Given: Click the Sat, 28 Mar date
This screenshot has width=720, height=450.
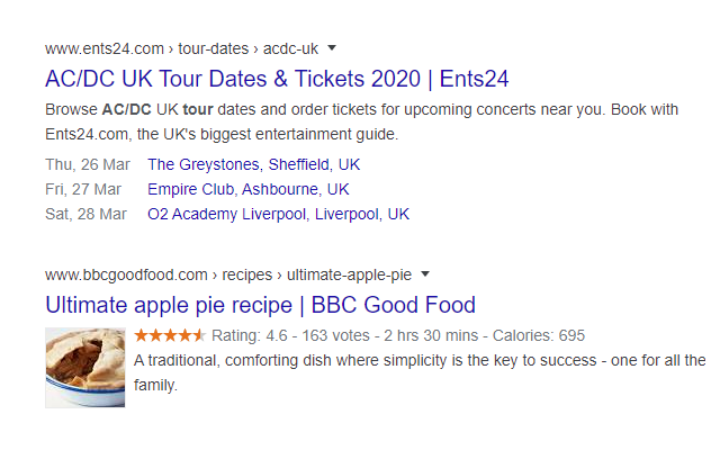Looking at the screenshot, I should tap(85, 214).
